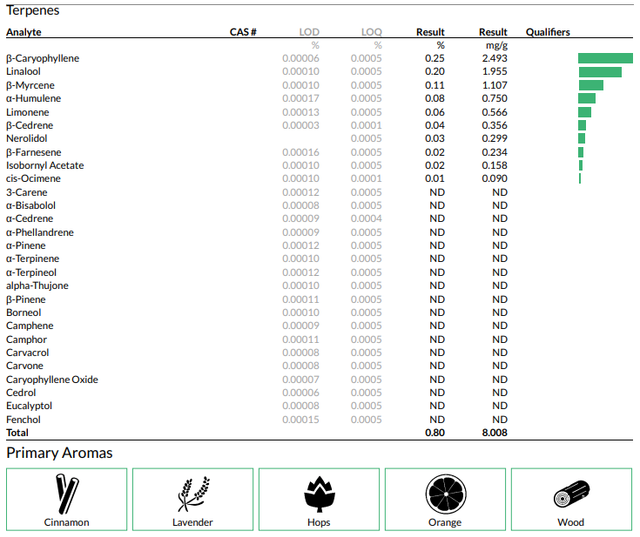Select the α-Humulene analyte name
This screenshot has height=537, width=640.
[33, 98]
